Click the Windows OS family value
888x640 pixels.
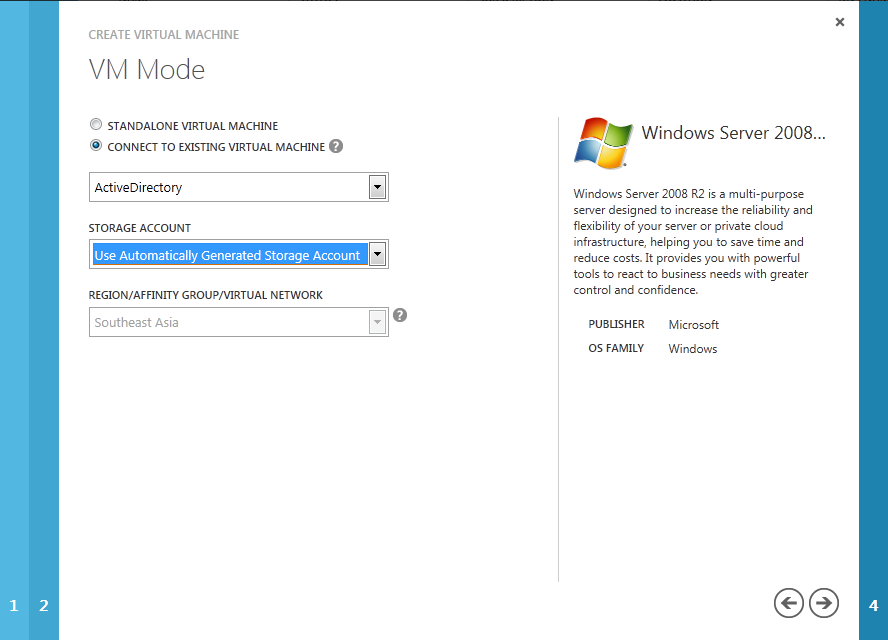click(x=693, y=349)
